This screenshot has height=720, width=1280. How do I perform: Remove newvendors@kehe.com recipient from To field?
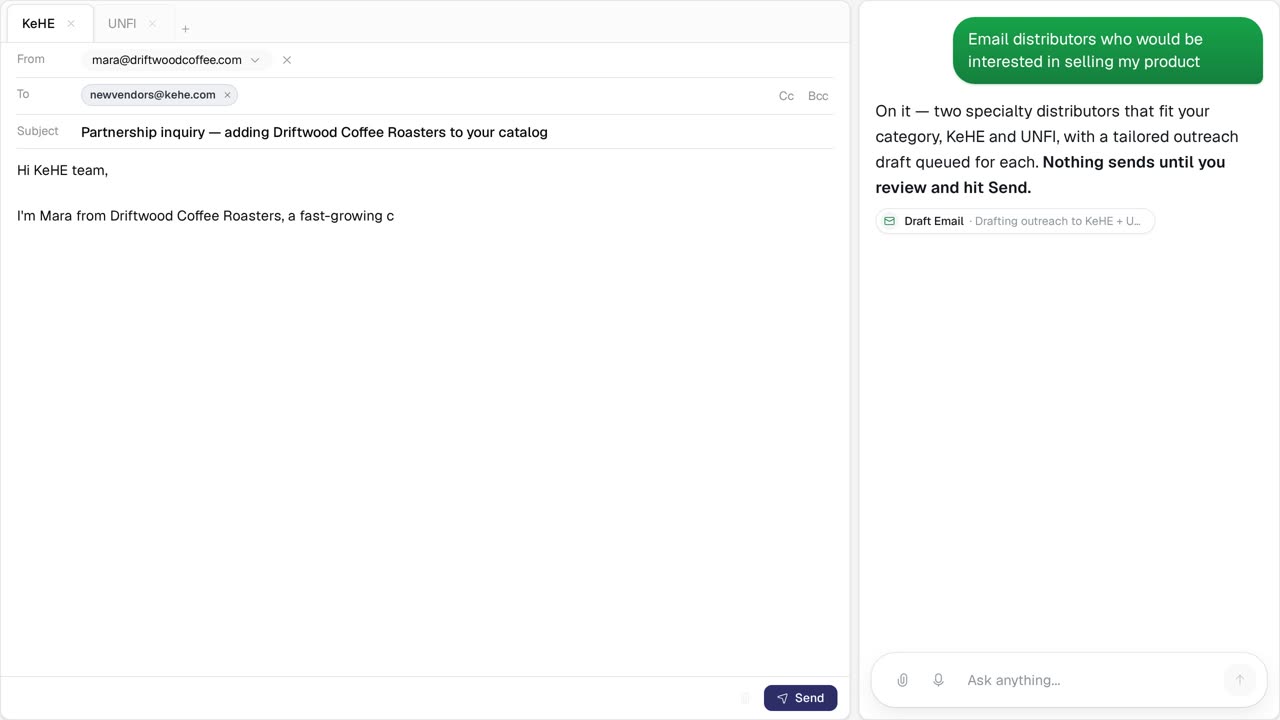coord(227,95)
